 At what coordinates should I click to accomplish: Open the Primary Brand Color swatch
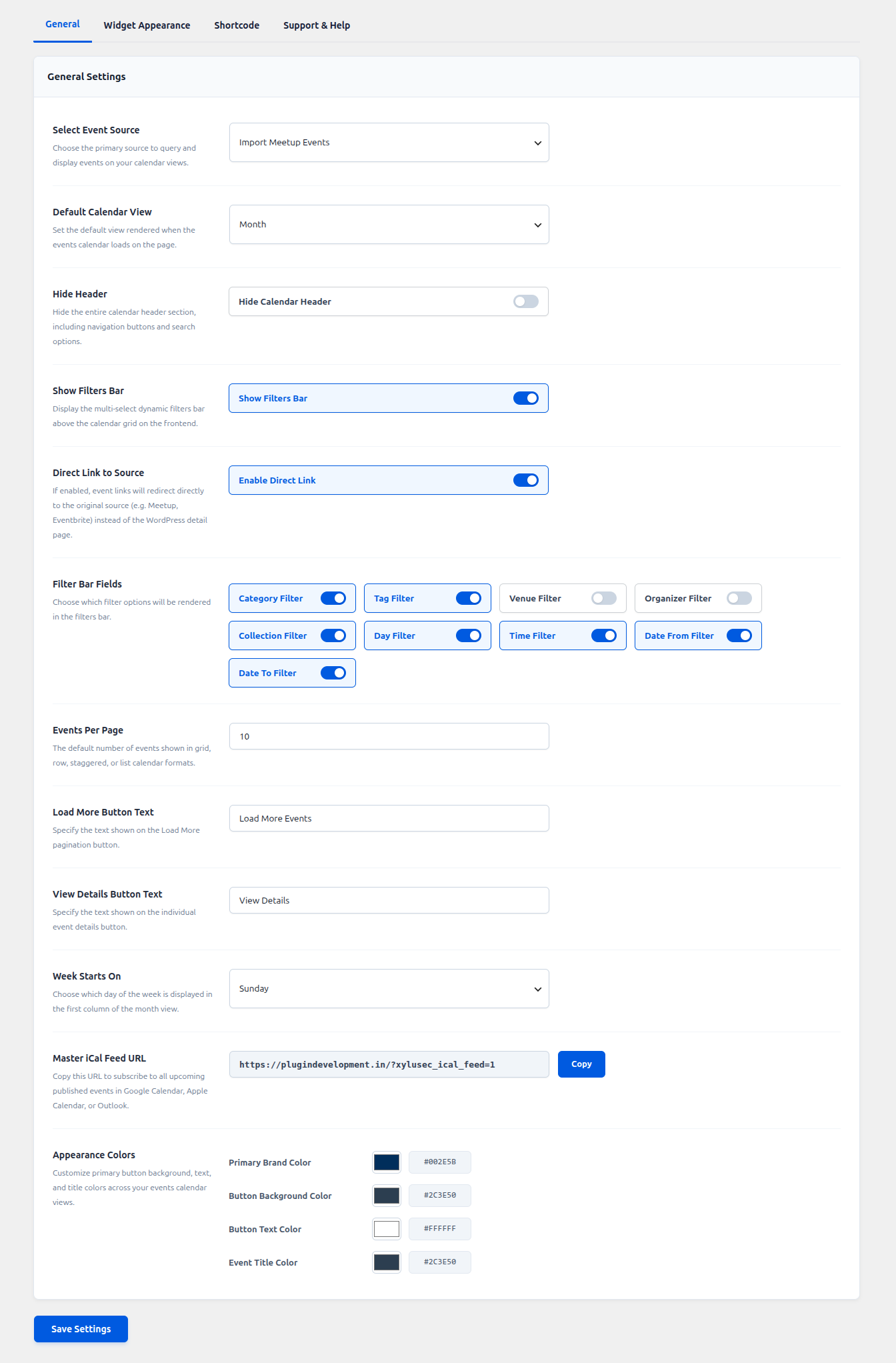point(387,1162)
